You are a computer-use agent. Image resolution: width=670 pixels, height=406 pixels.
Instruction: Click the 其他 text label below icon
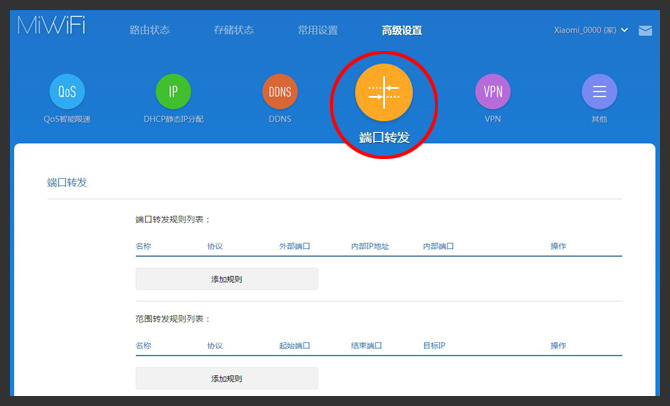[599, 118]
